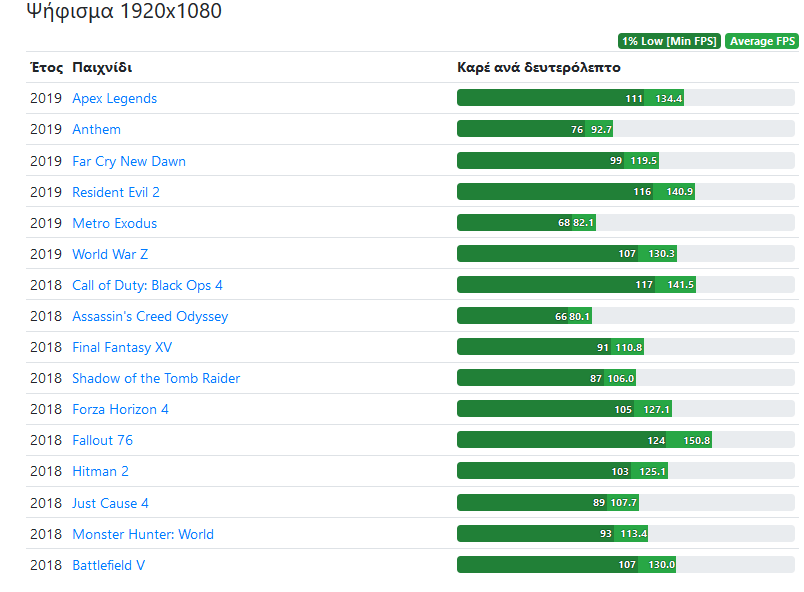This screenshot has width=804, height=592.
Task: Click the World War Z 130.3 value
Action: tap(661, 253)
